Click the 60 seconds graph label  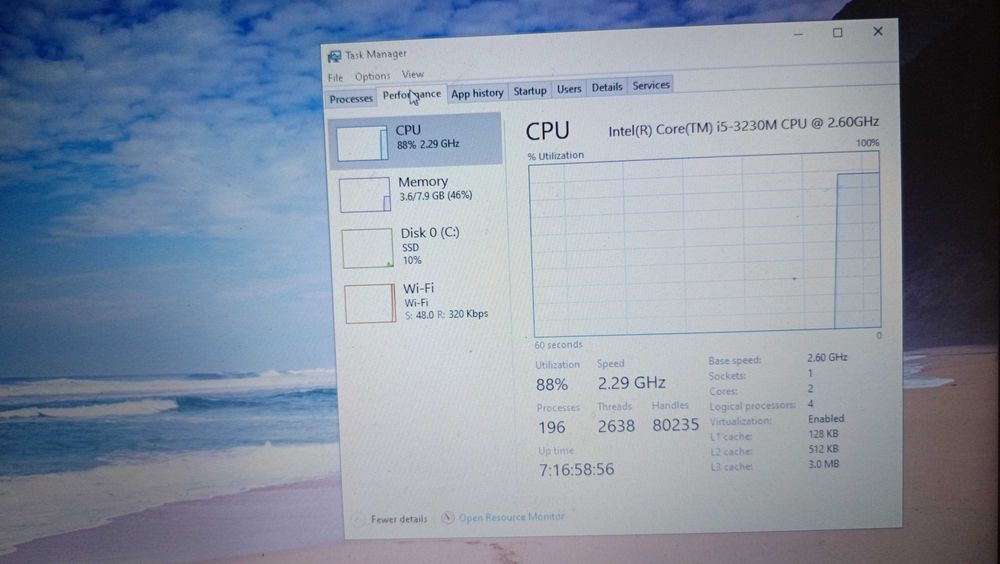coord(558,345)
